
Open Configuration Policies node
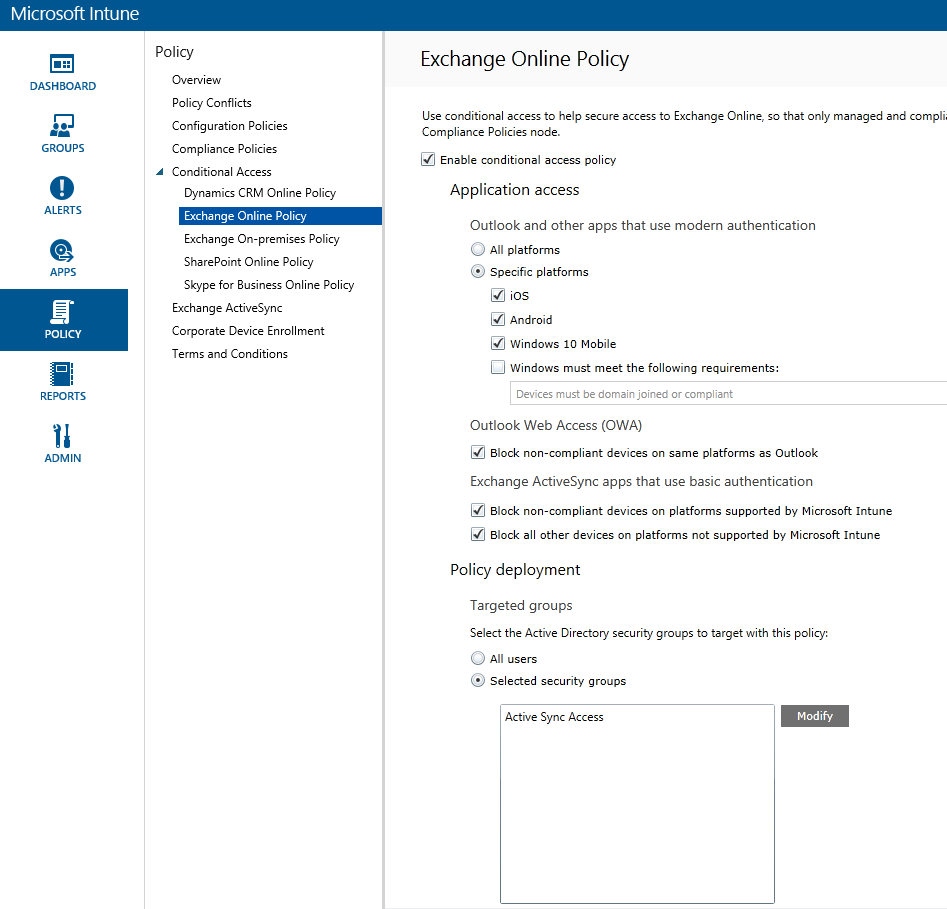230,126
